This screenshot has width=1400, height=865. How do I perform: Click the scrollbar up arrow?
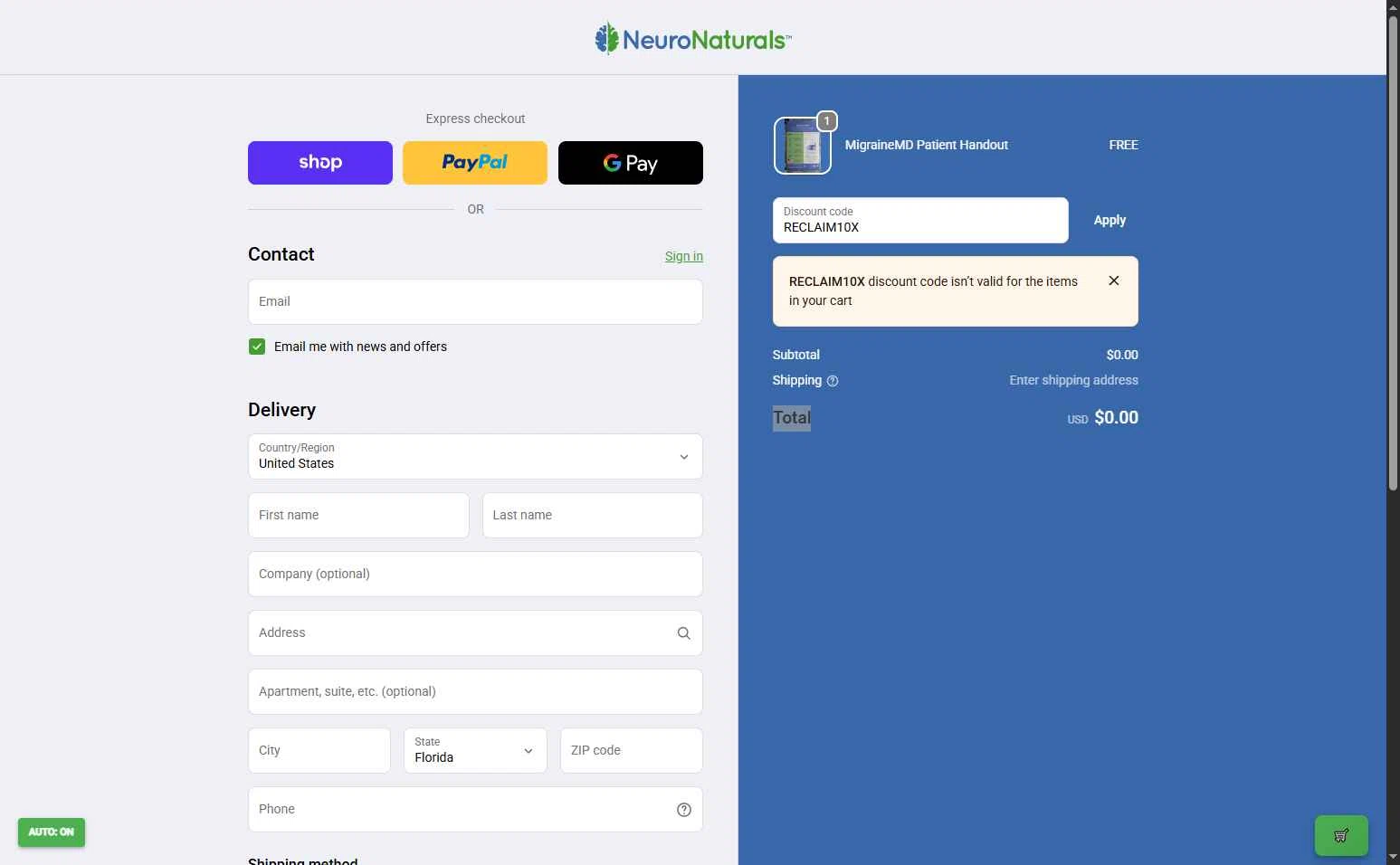pyautogui.click(x=1393, y=6)
